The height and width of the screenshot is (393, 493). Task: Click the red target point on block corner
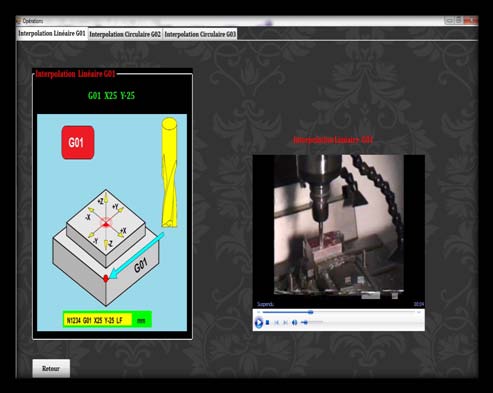106,278
